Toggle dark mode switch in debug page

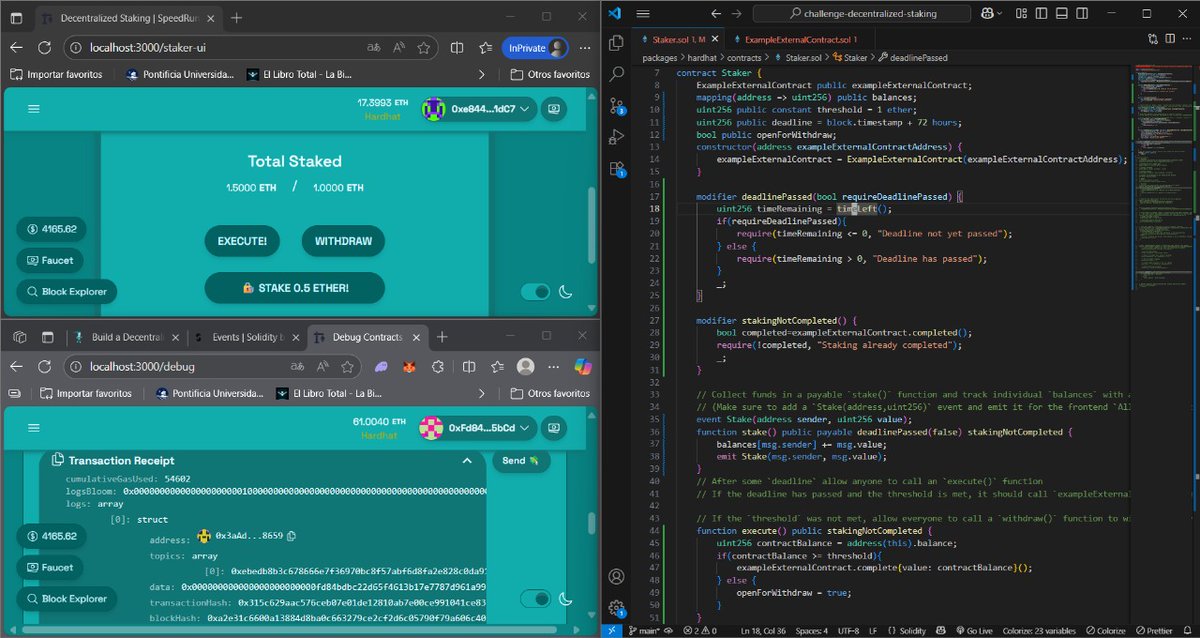(536, 599)
